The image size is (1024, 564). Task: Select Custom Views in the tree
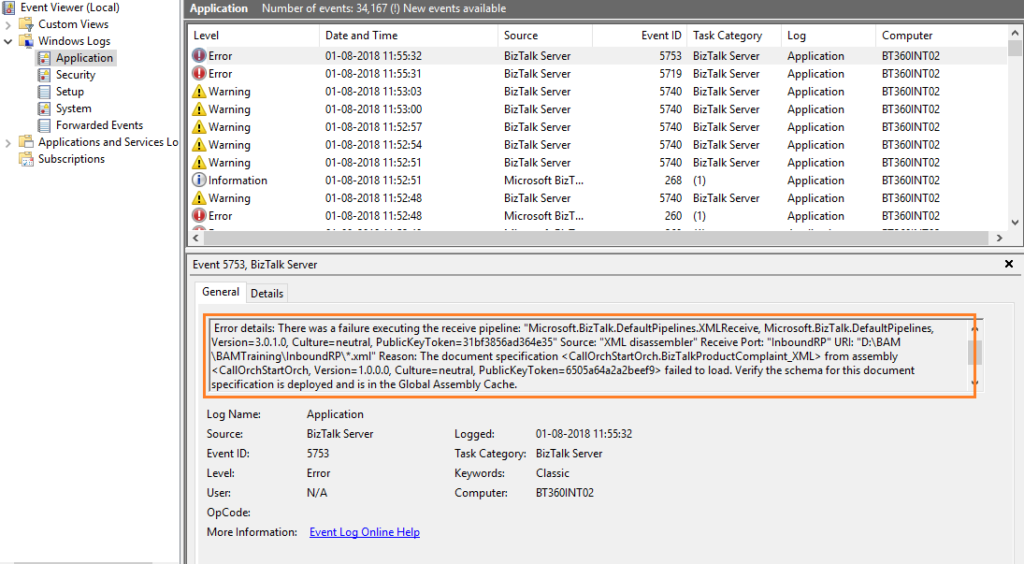coord(73,24)
